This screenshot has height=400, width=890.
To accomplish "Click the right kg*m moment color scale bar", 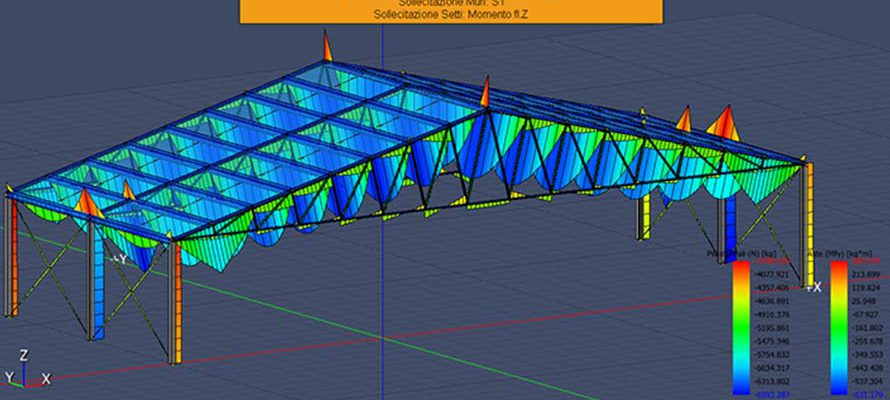I will click(837, 325).
